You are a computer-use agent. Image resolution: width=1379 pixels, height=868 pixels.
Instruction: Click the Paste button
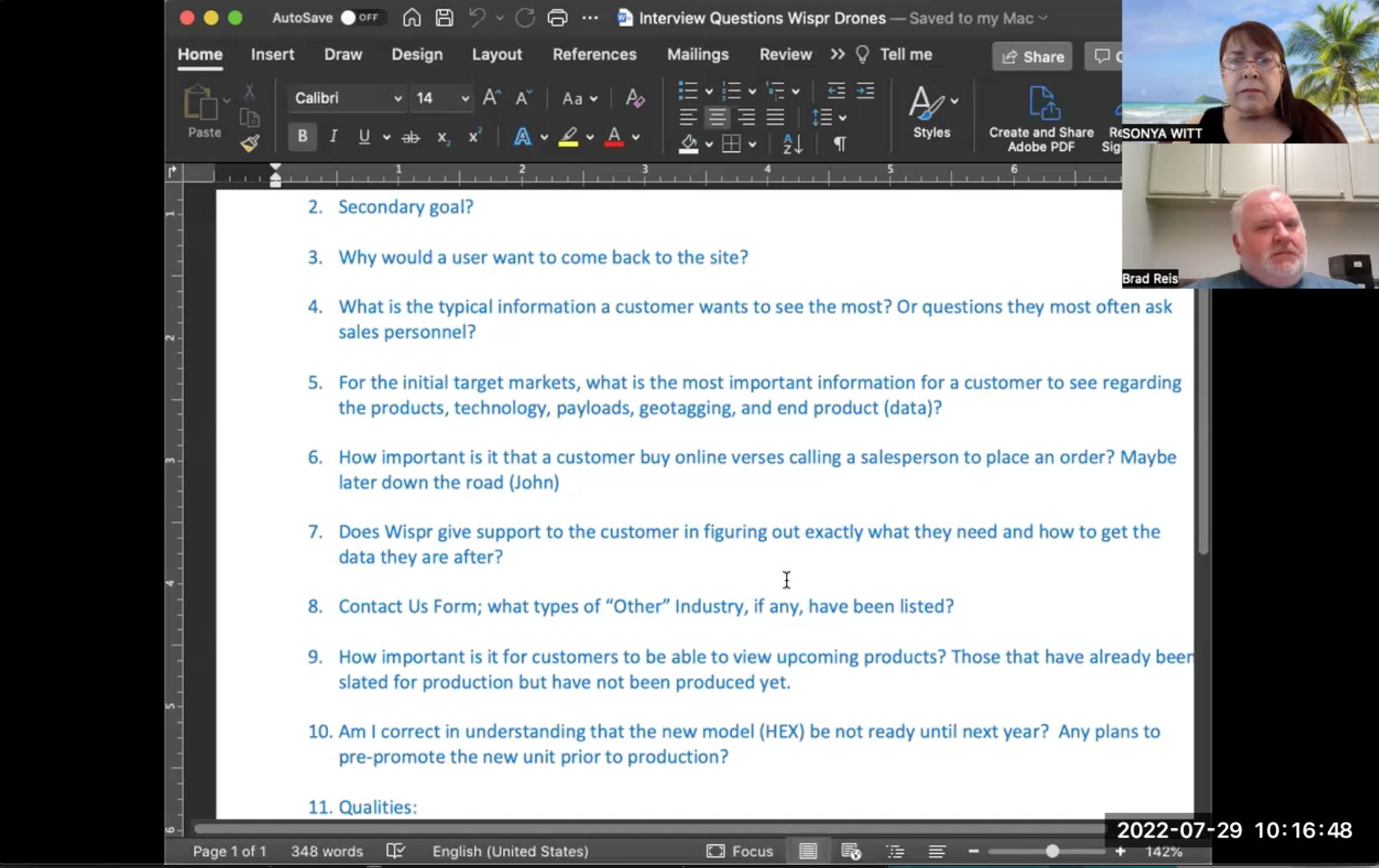tap(204, 112)
